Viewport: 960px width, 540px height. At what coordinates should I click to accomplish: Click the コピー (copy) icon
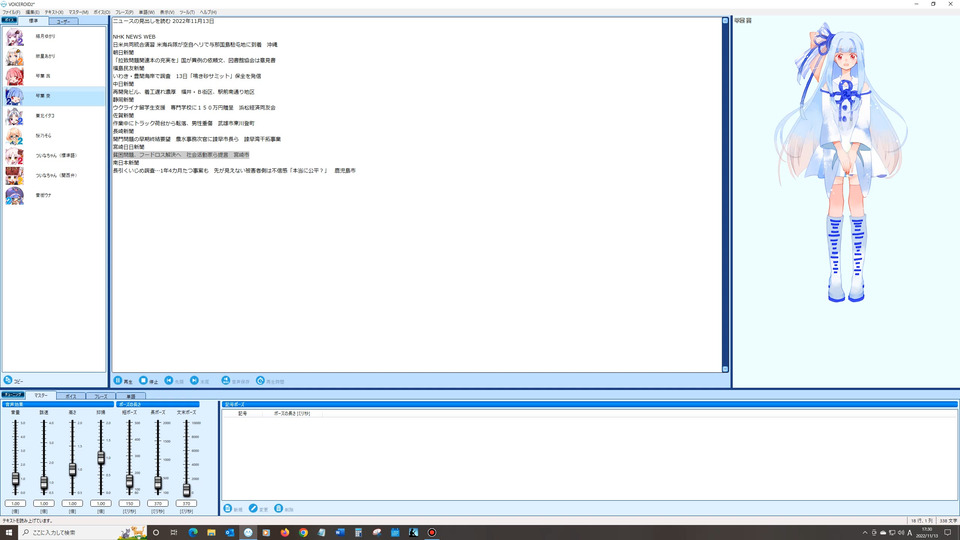[x=8, y=380]
